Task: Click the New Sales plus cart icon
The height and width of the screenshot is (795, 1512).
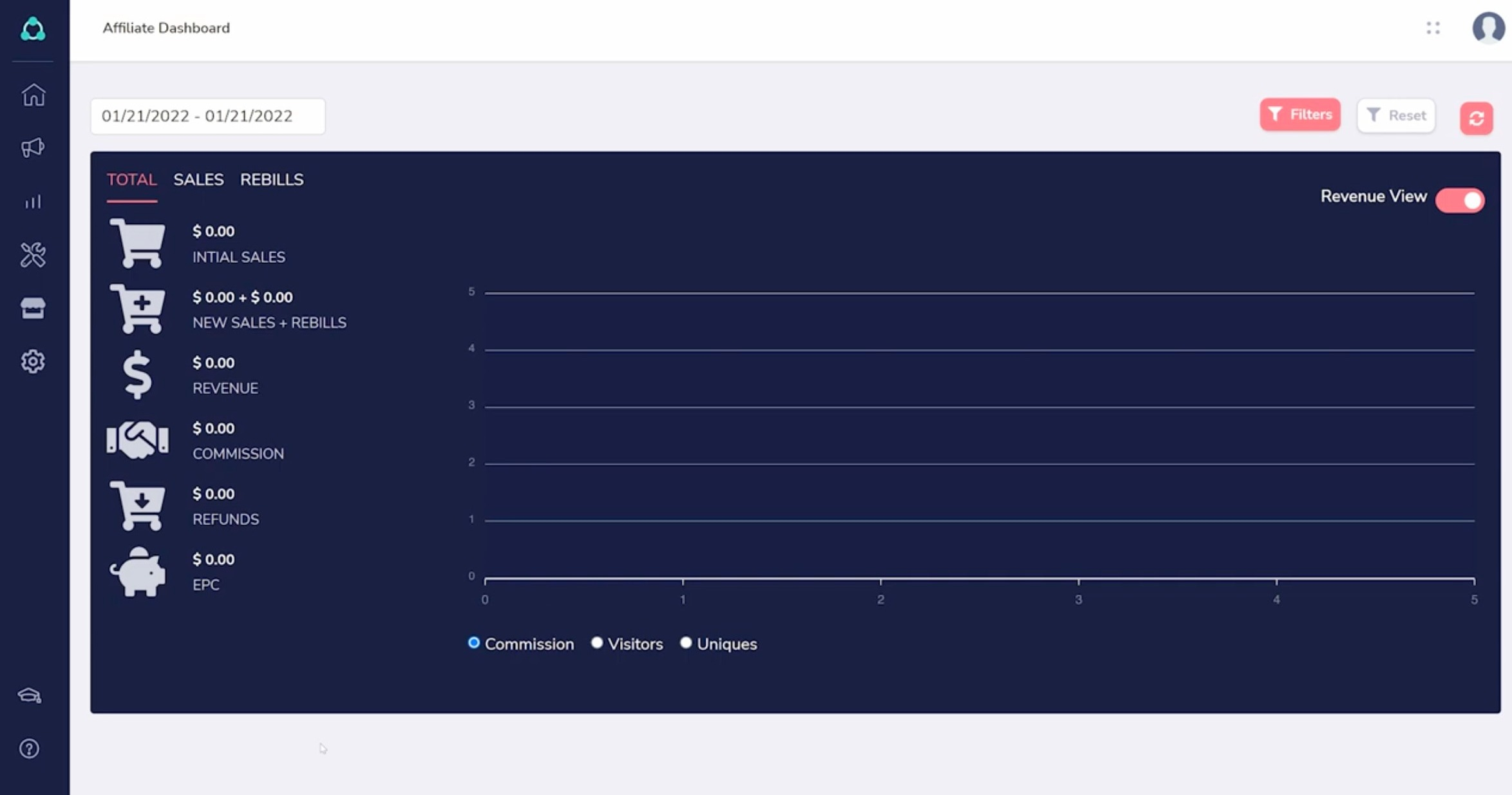Action: click(137, 309)
